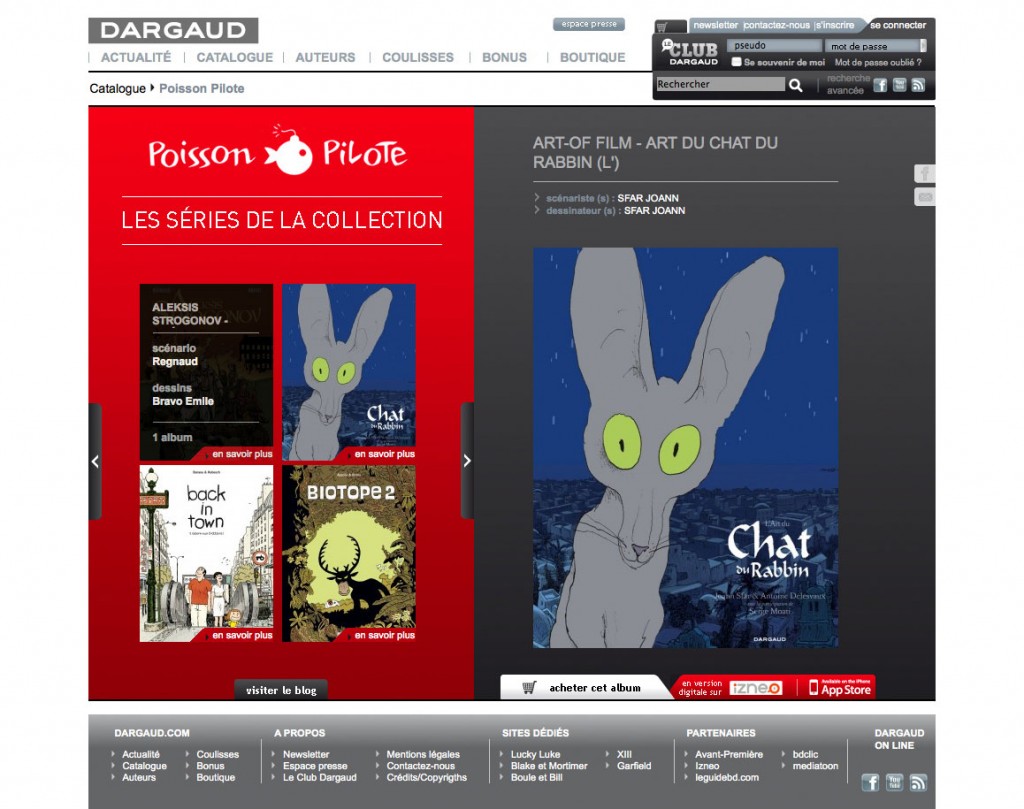Click 'en savoir plus' under Back in Town
Viewport: 1024px width, 809px height.
click(x=242, y=635)
